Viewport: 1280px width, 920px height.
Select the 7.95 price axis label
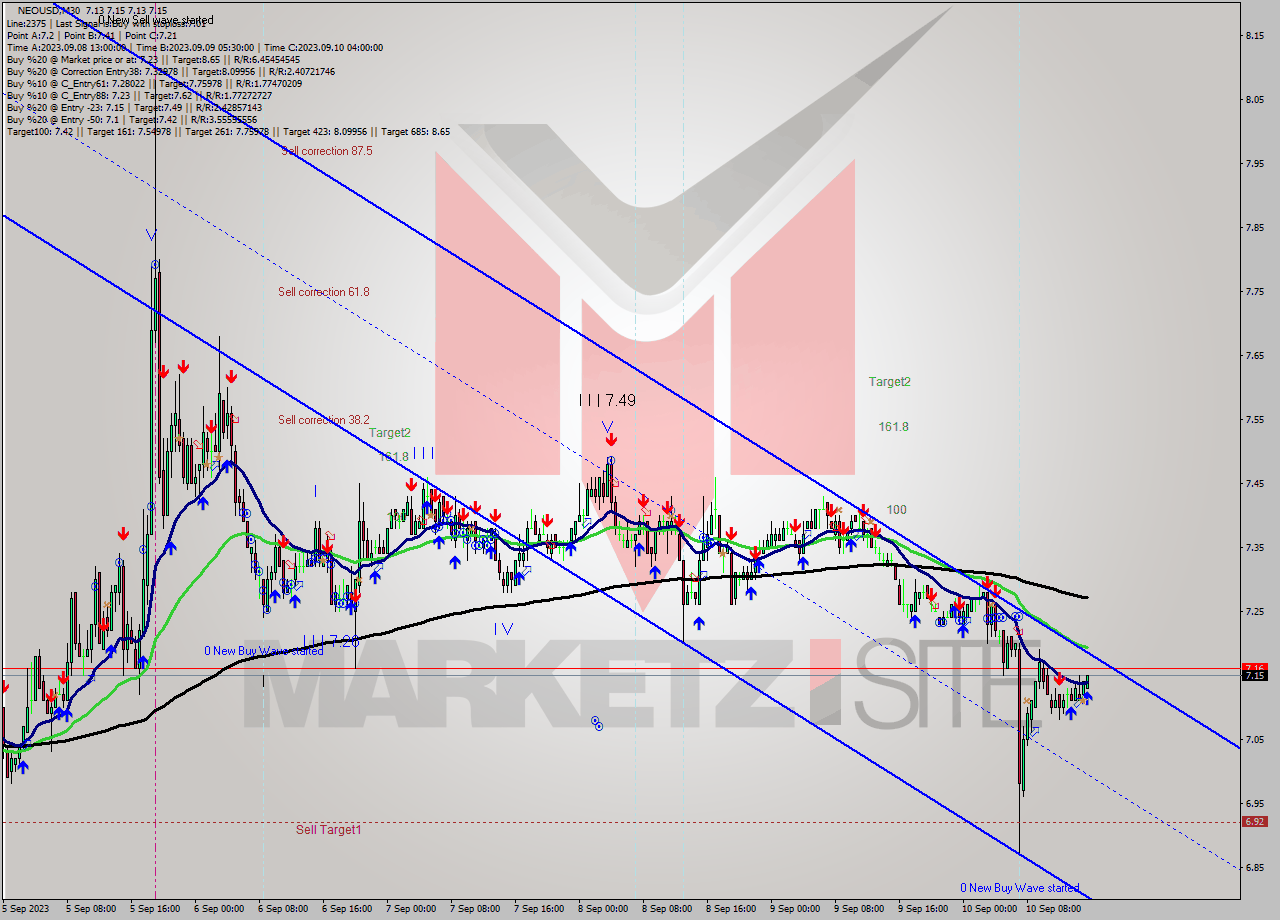(1255, 163)
